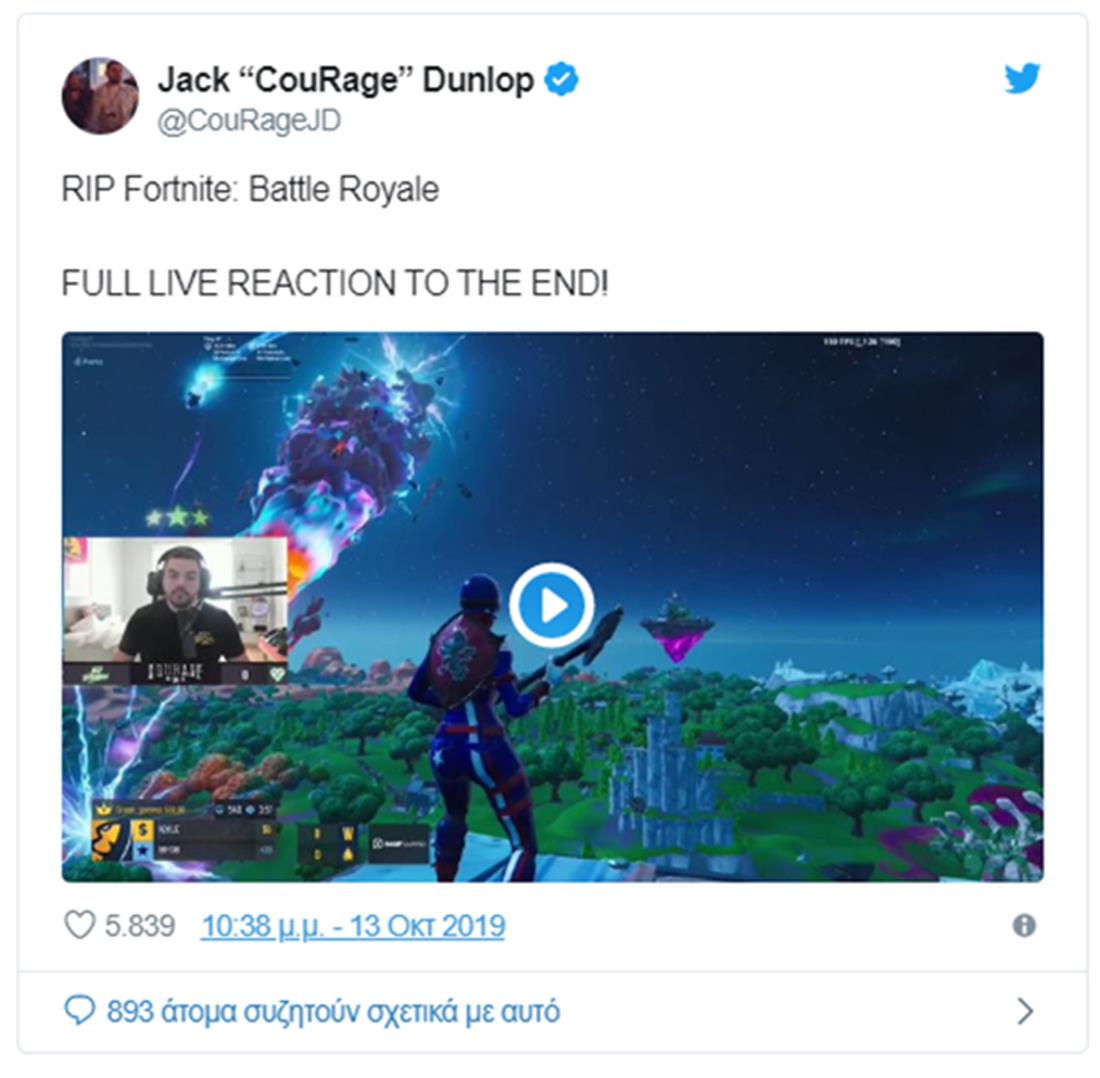Click the Twitter bird logo
Screen dimensions: 1100x1078
pos(1021,78)
